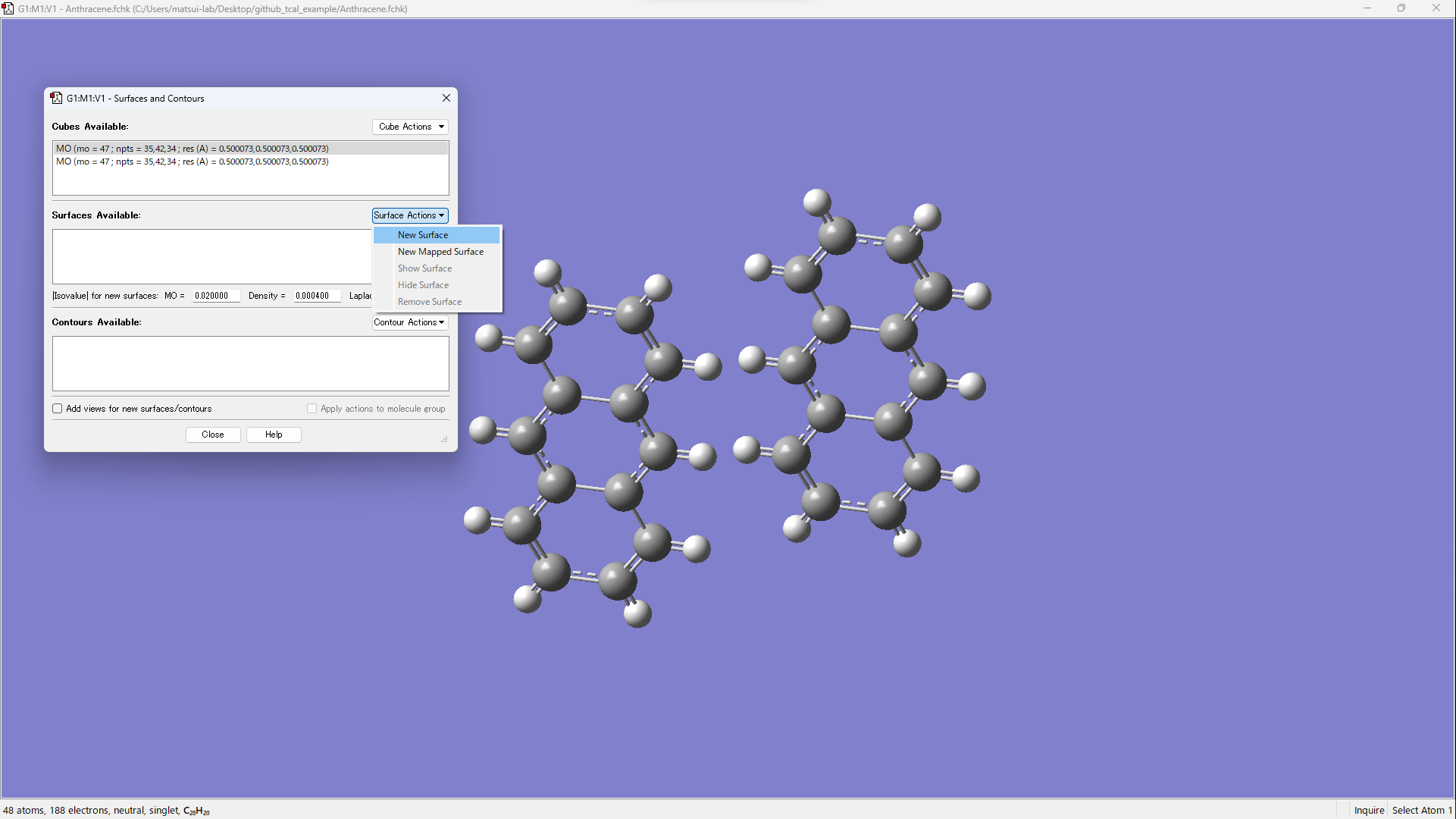Open the Contour Actions dropdown

[410, 322]
